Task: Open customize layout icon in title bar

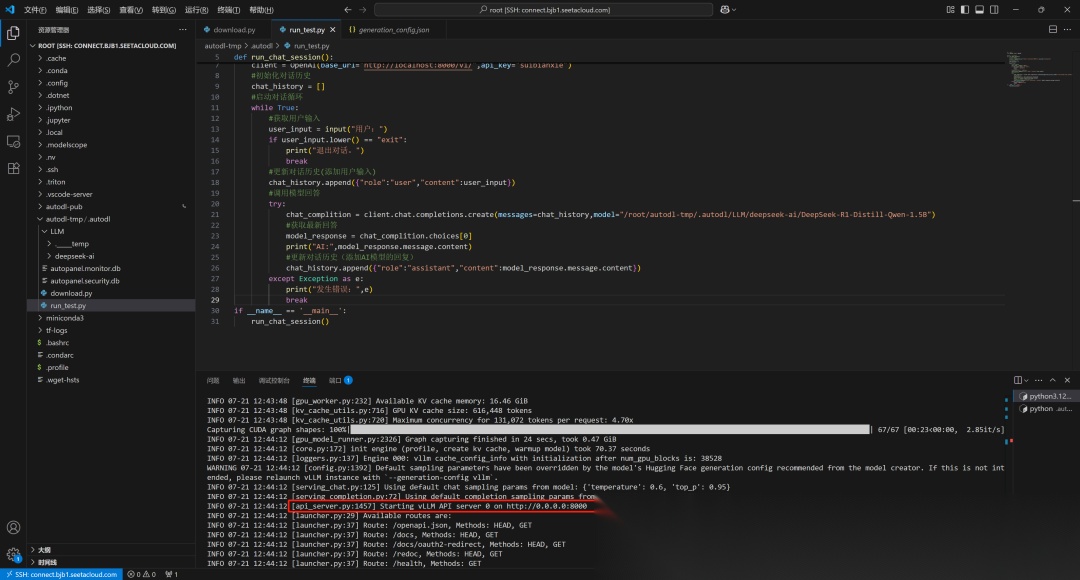Action: pyautogui.click(x=951, y=10)
